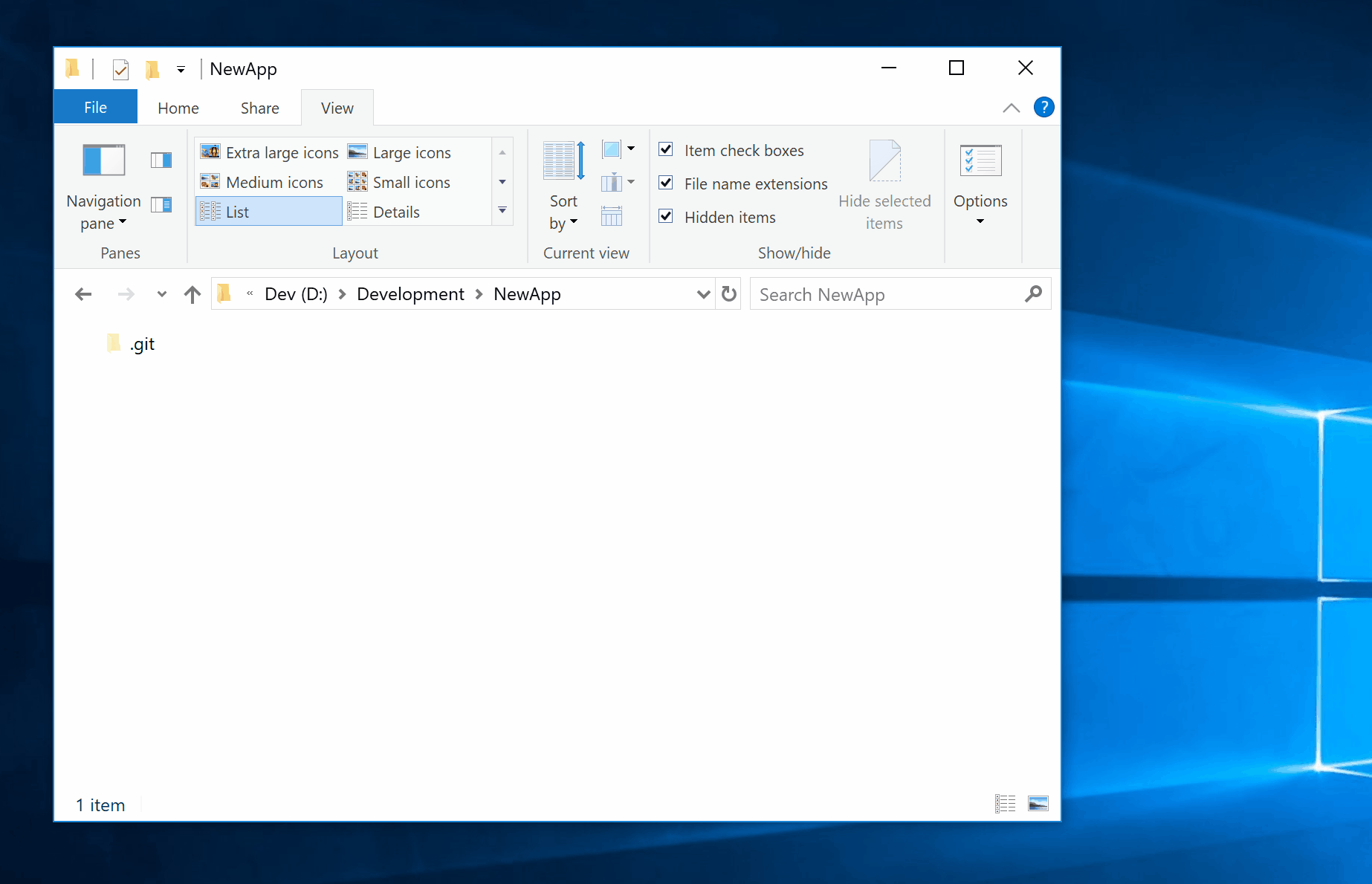
Task: Close the NewApp window
Action: 1026,68
